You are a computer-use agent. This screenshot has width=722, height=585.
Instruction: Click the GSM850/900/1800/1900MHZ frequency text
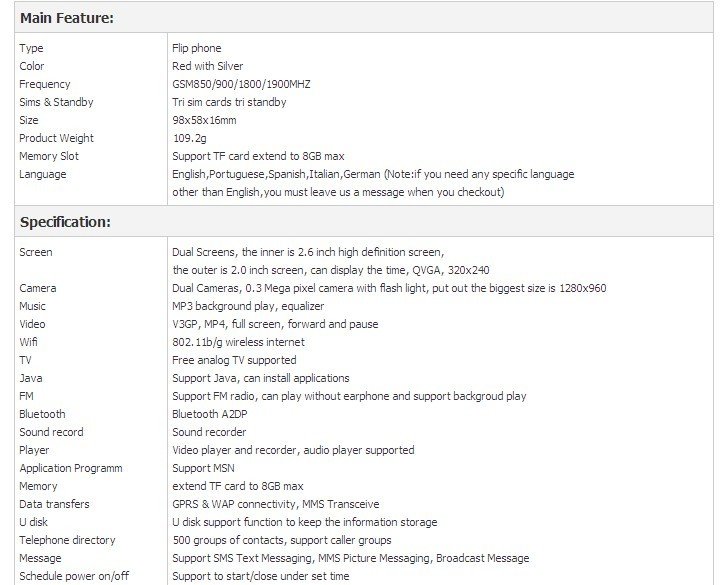pyautogui.click(x=241, y=84)
